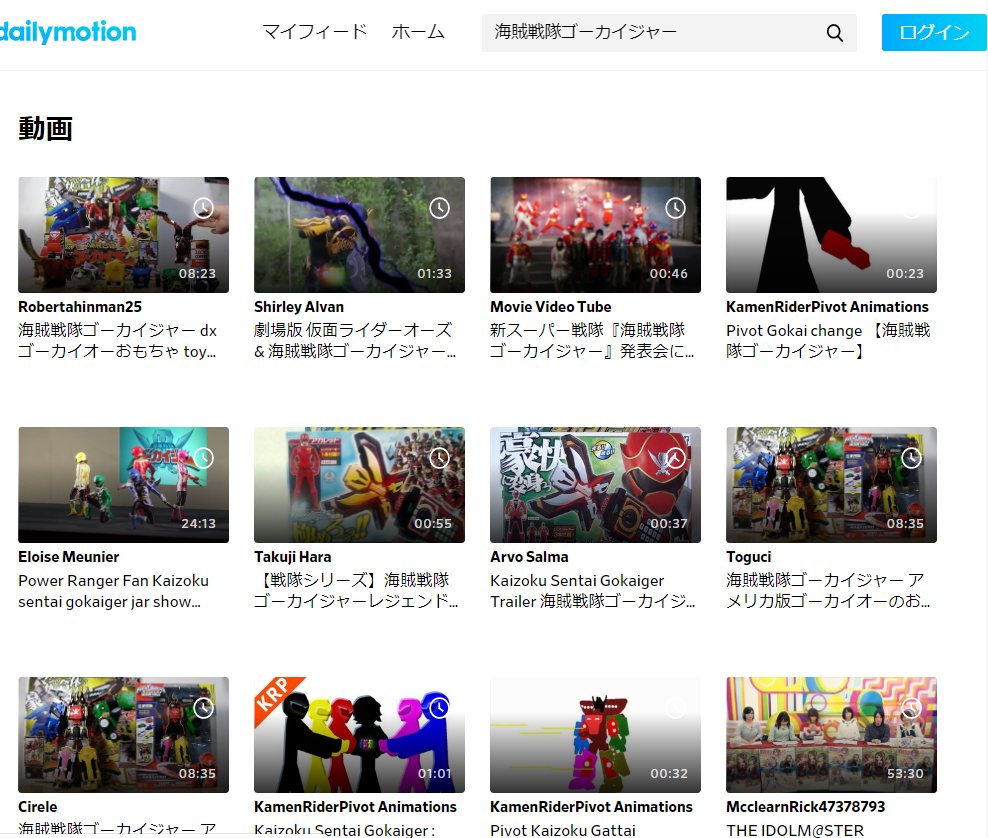This screenshot has width=988, height=838.
Task: Click Watch Later clock on Toguci video
Action: tap(911, 458)
